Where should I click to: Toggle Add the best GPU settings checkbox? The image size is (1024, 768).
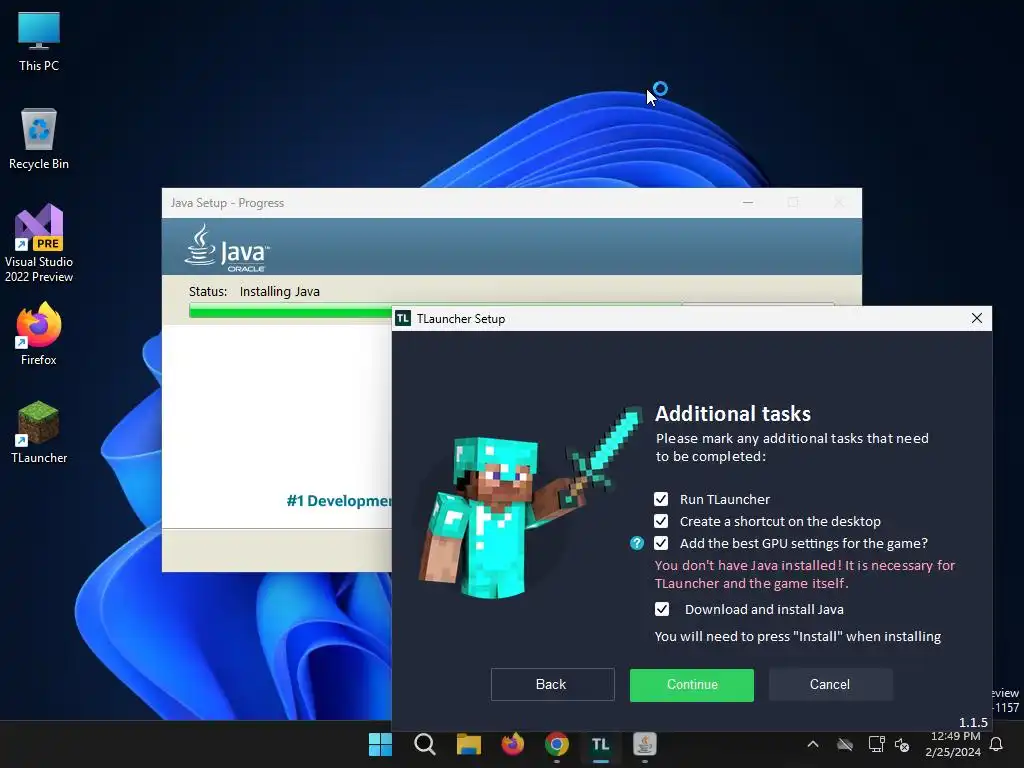(661, 543)
